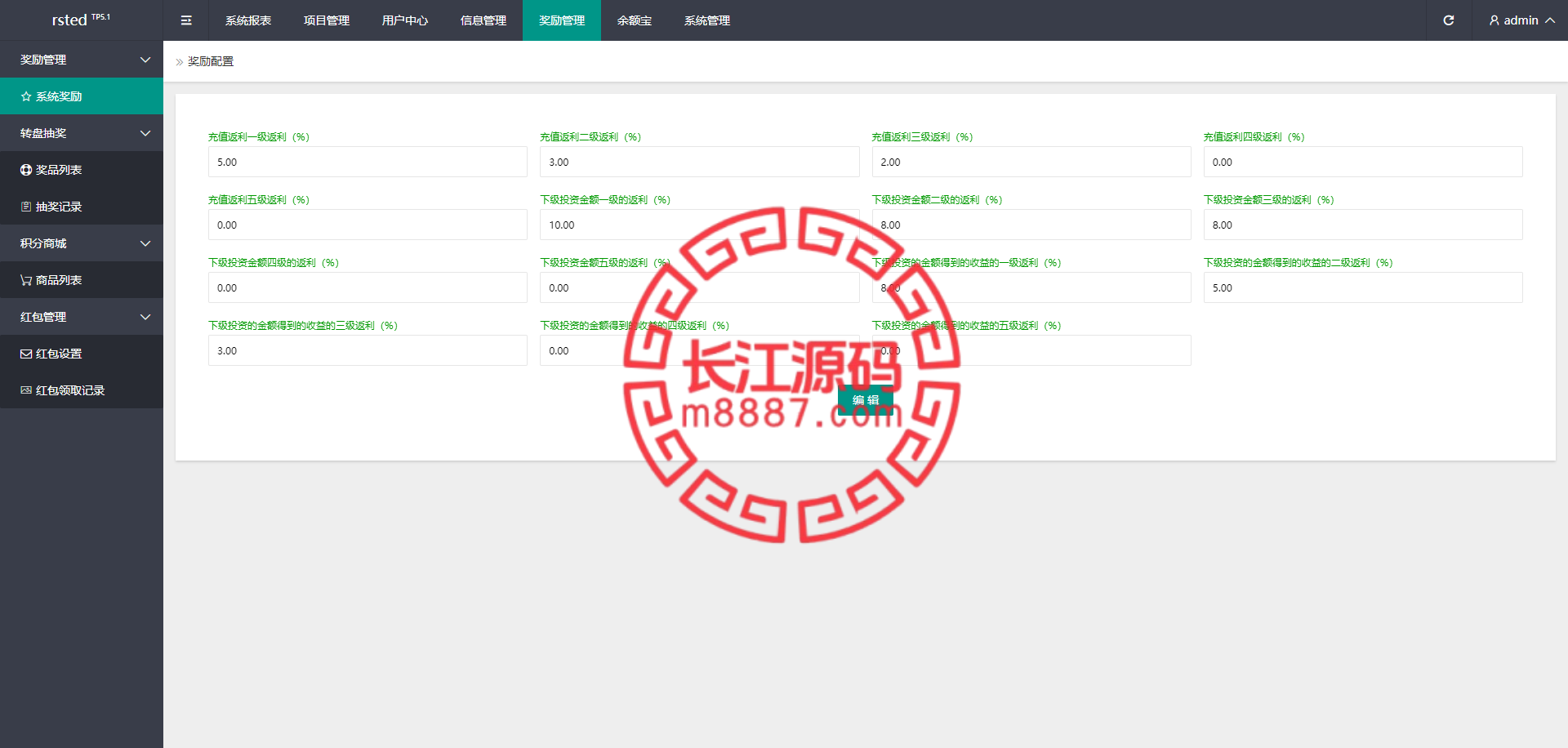Focus the 下级投资金额一级的返利 input field

click(x=700, y=225)
